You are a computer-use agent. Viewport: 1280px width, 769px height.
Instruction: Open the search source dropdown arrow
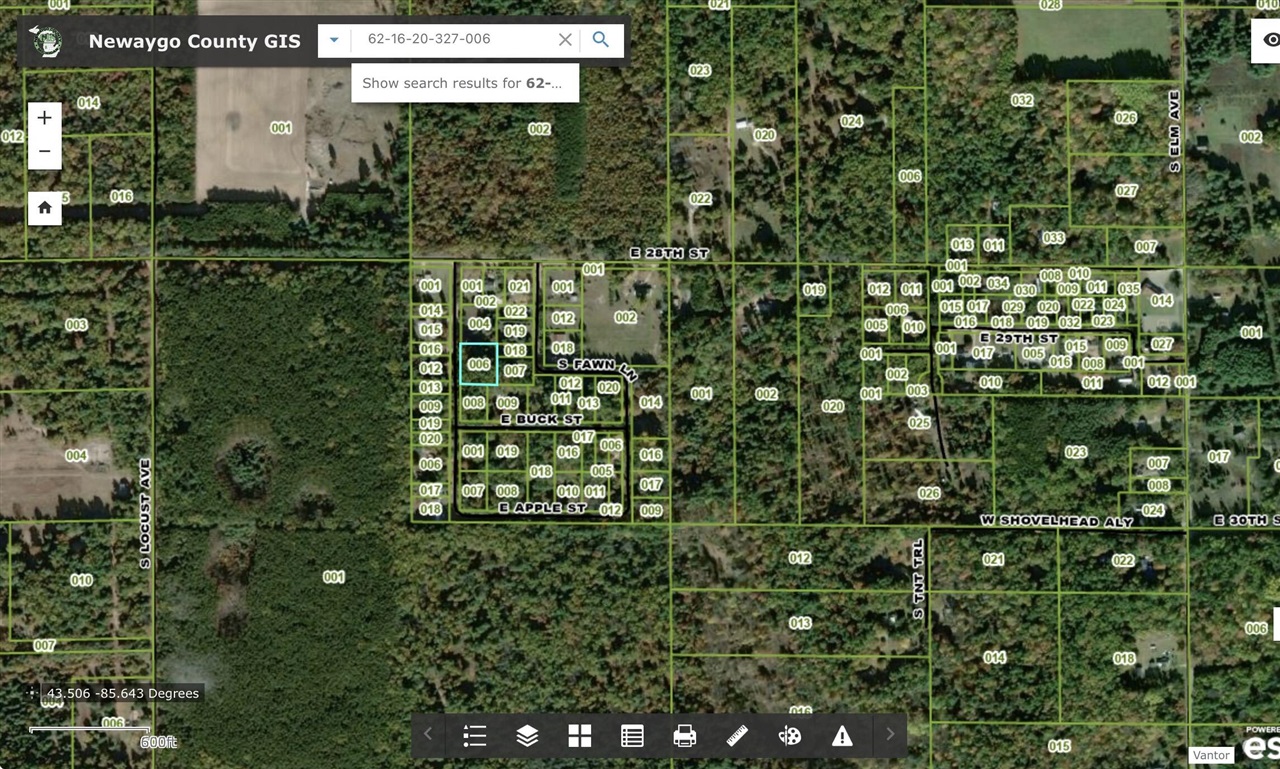333,39
